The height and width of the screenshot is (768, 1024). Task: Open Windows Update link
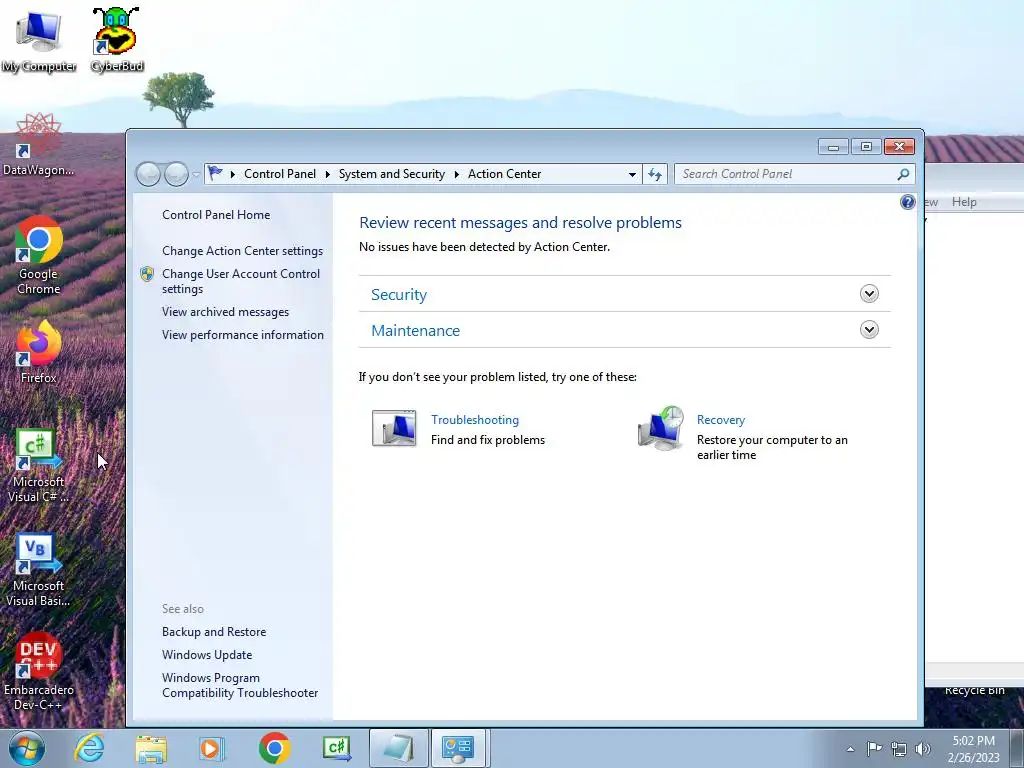[x=207, y=655]
